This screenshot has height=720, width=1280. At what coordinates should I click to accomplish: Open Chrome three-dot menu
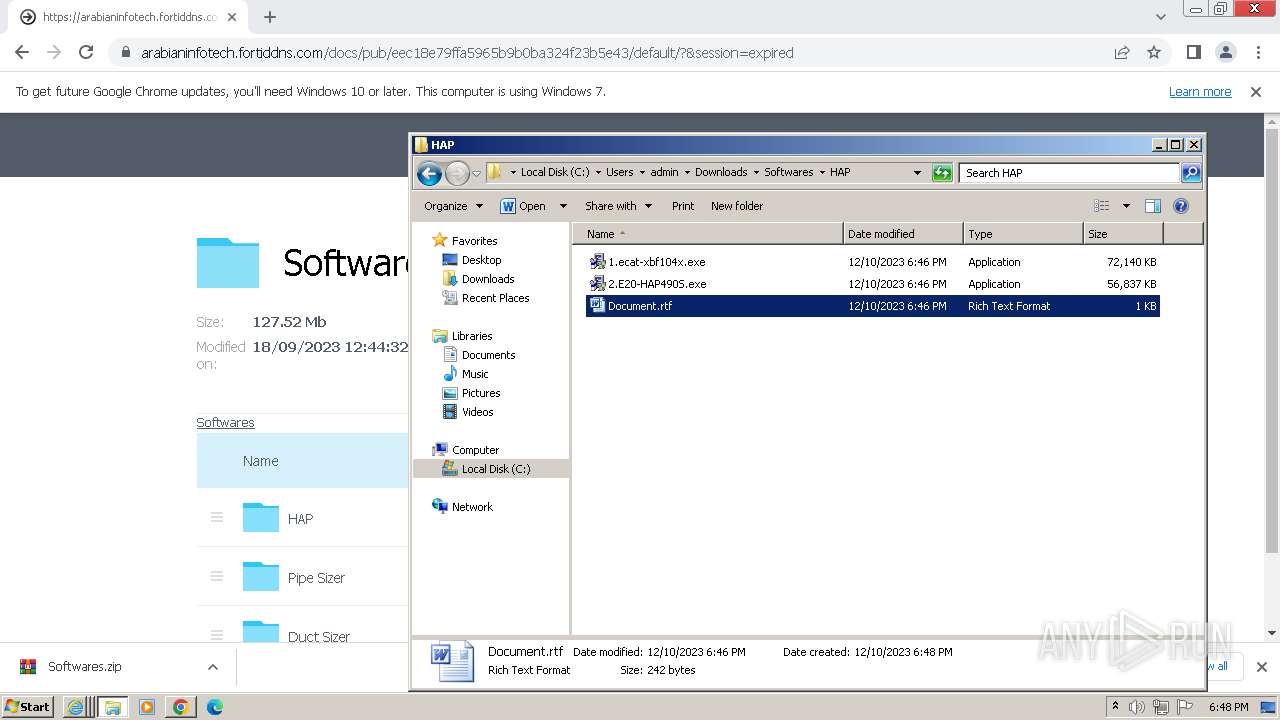[1258, 53]
